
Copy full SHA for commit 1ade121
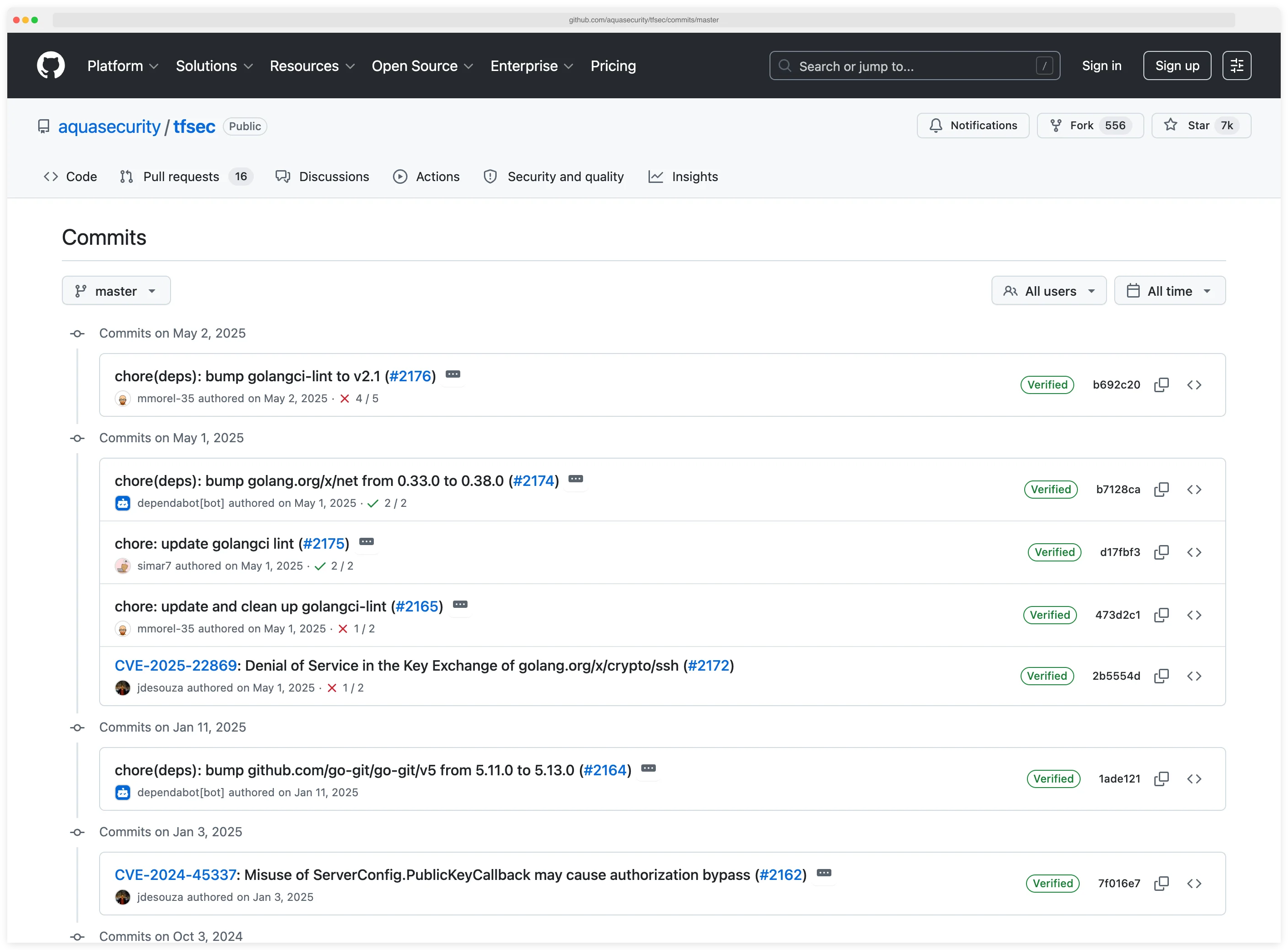pyautogui.click(x=1161, y=778)
